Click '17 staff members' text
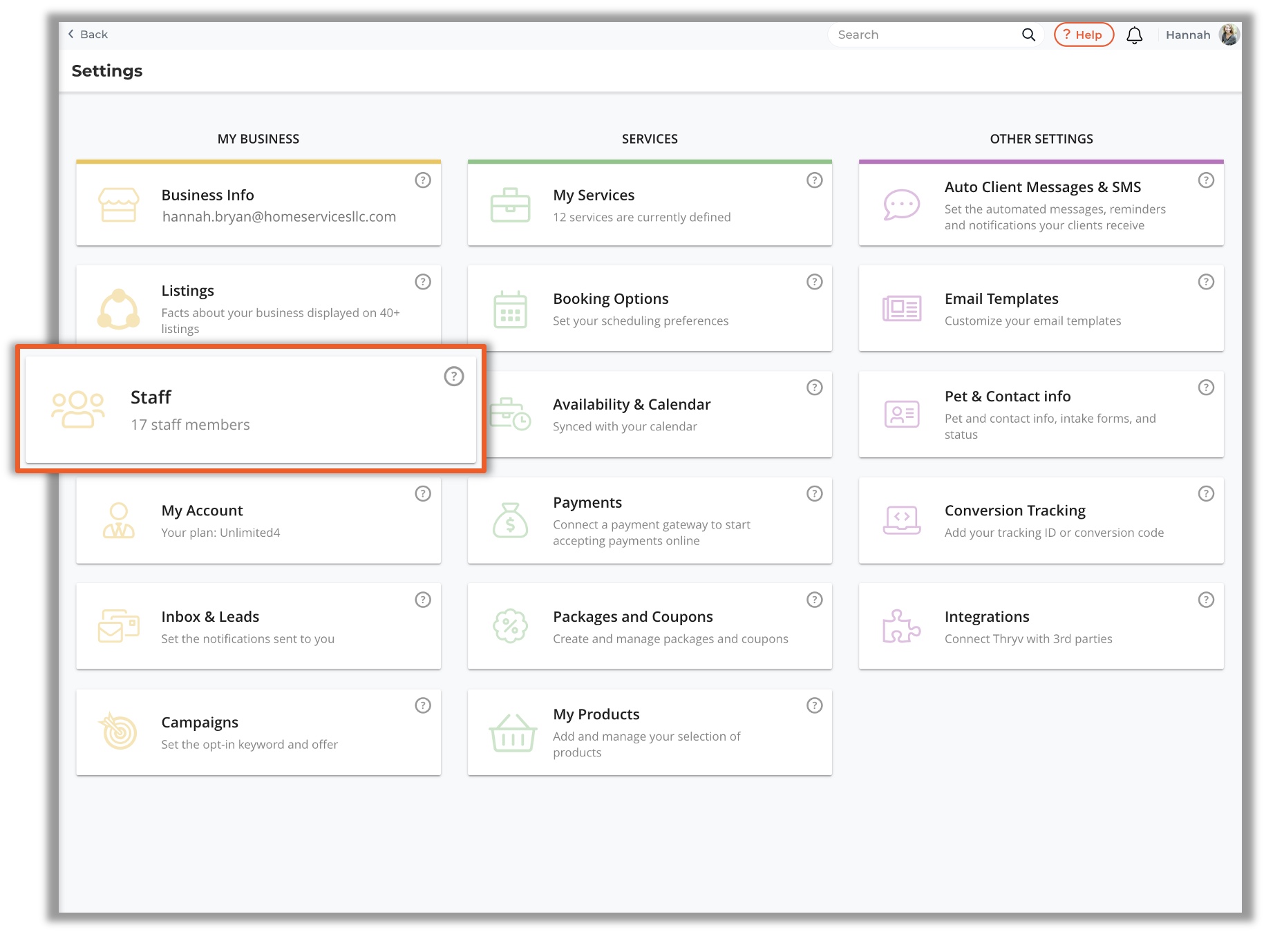 [190, 425]
